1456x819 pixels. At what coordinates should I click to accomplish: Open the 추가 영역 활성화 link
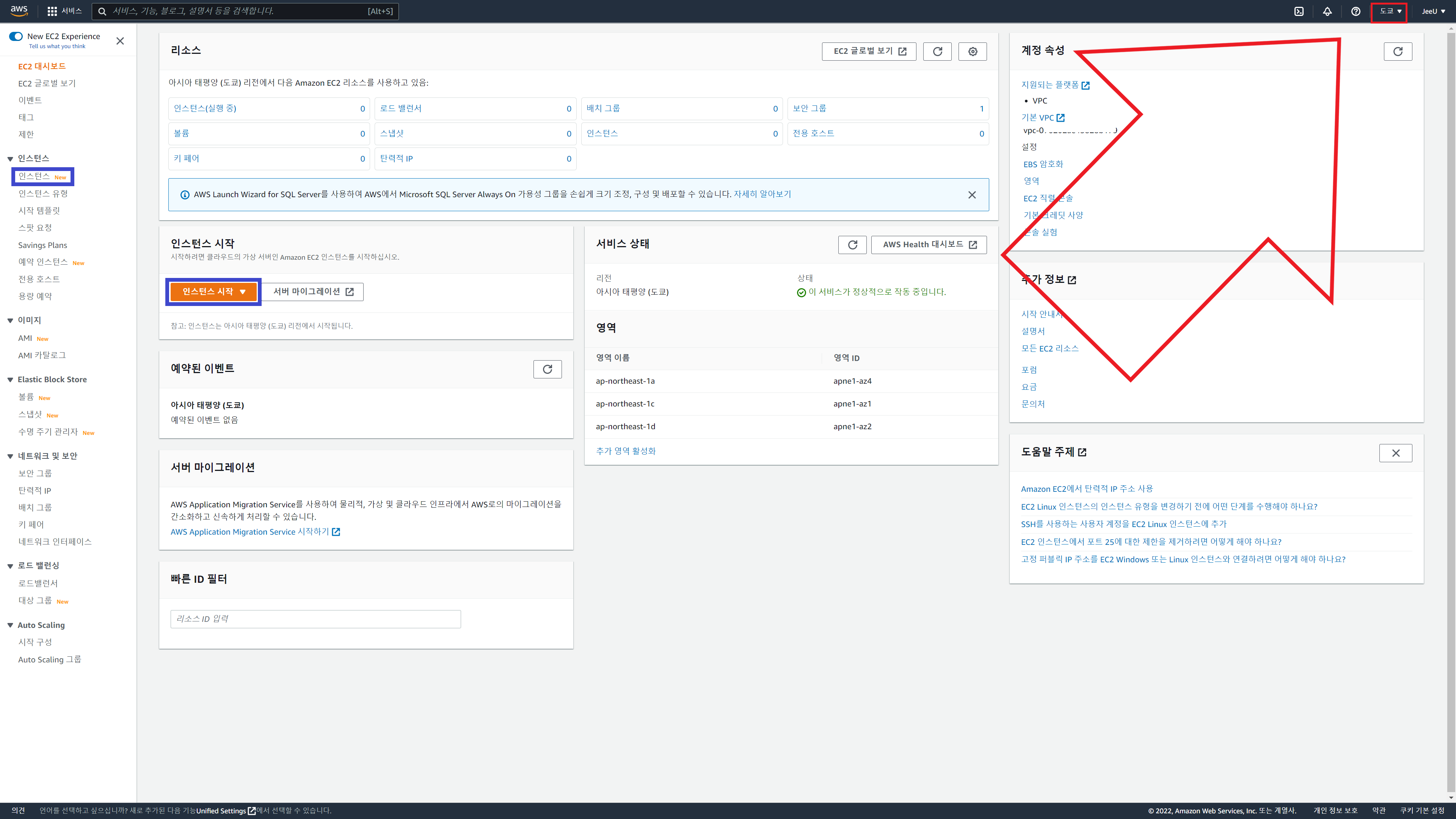626,451
